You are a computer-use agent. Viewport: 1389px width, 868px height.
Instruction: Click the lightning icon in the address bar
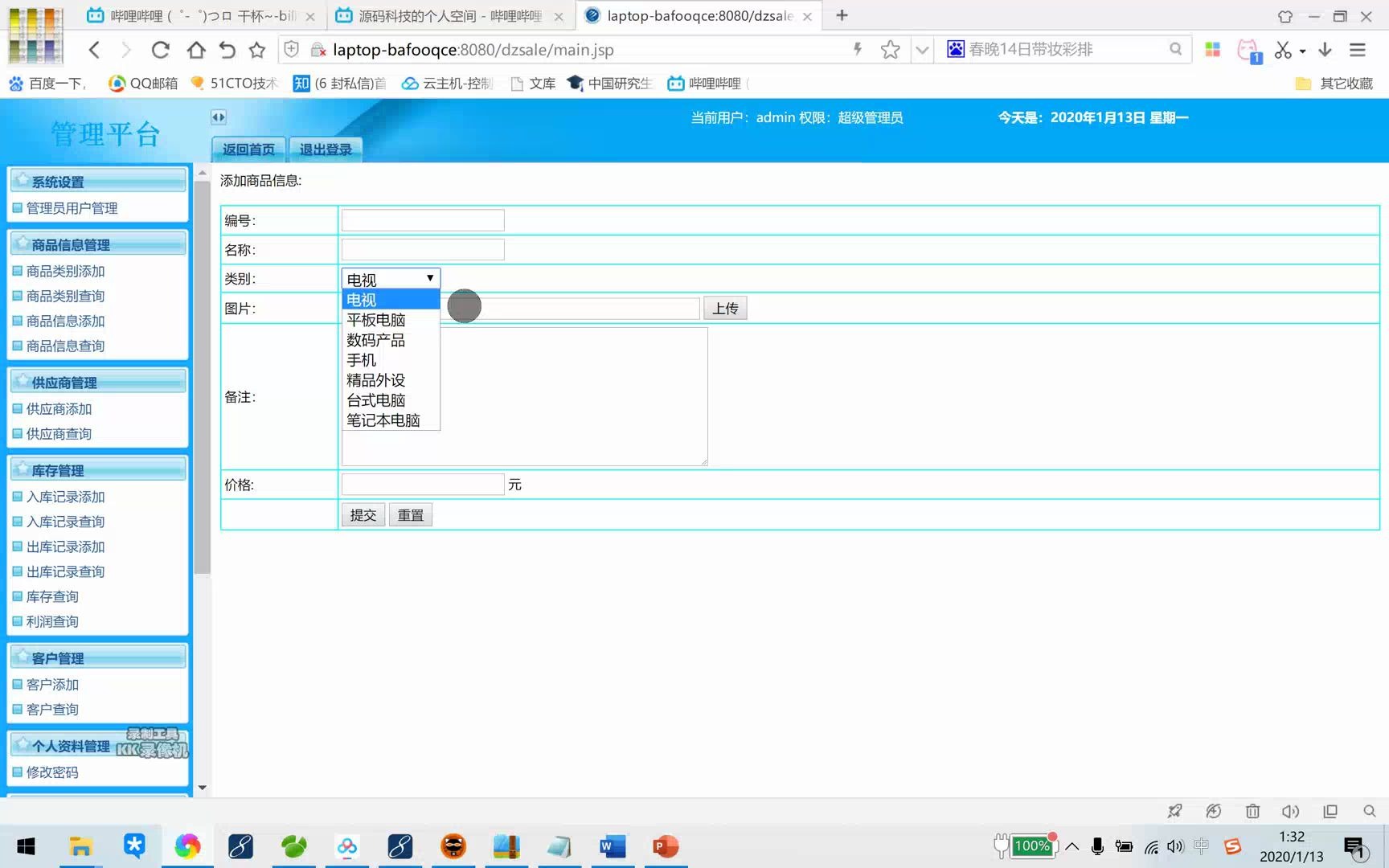point(857,49)
